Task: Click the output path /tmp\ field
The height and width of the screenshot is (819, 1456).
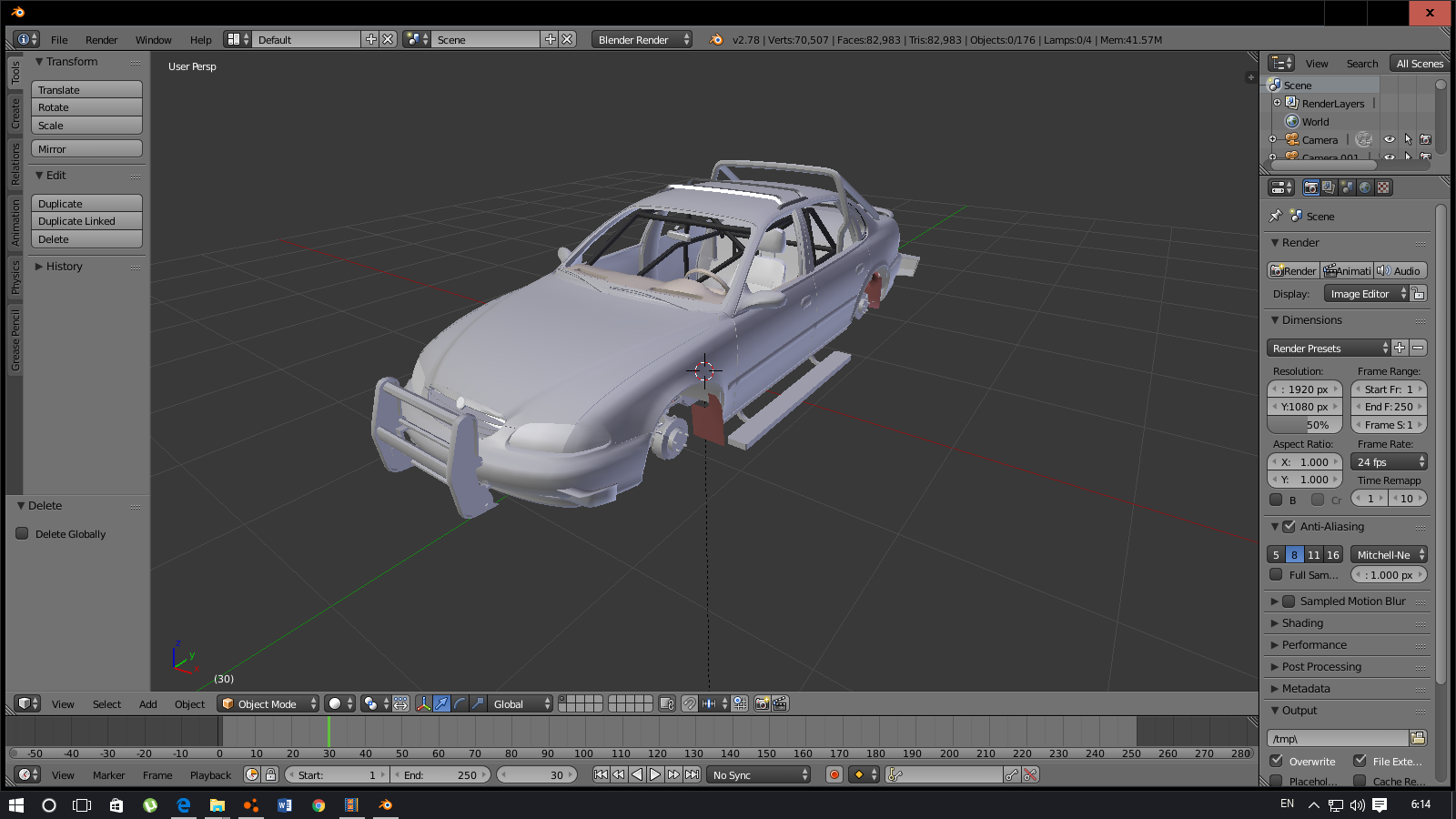Action: 1337,738
